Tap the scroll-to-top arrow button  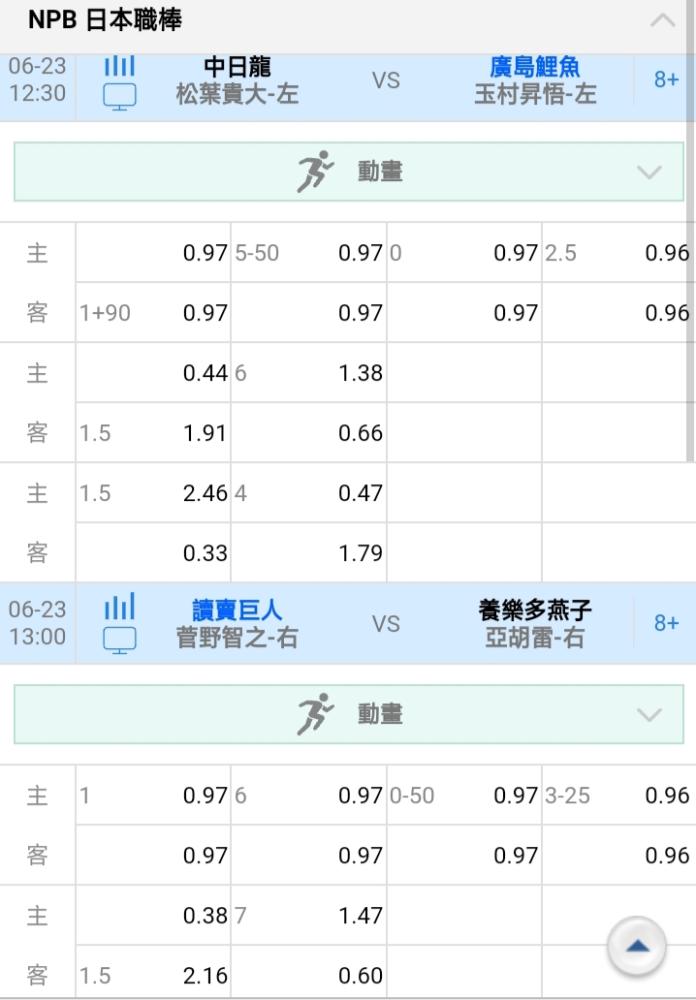[637, 947]
